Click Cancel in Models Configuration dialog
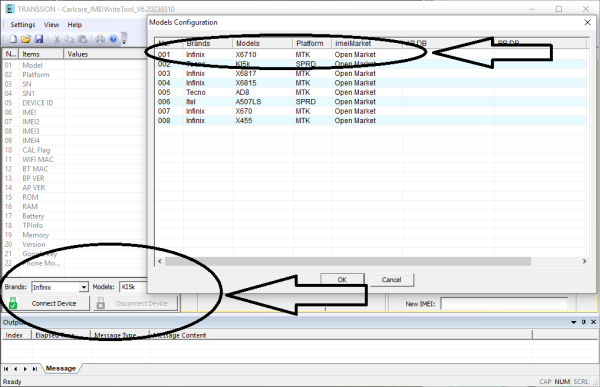 (391, 279)
